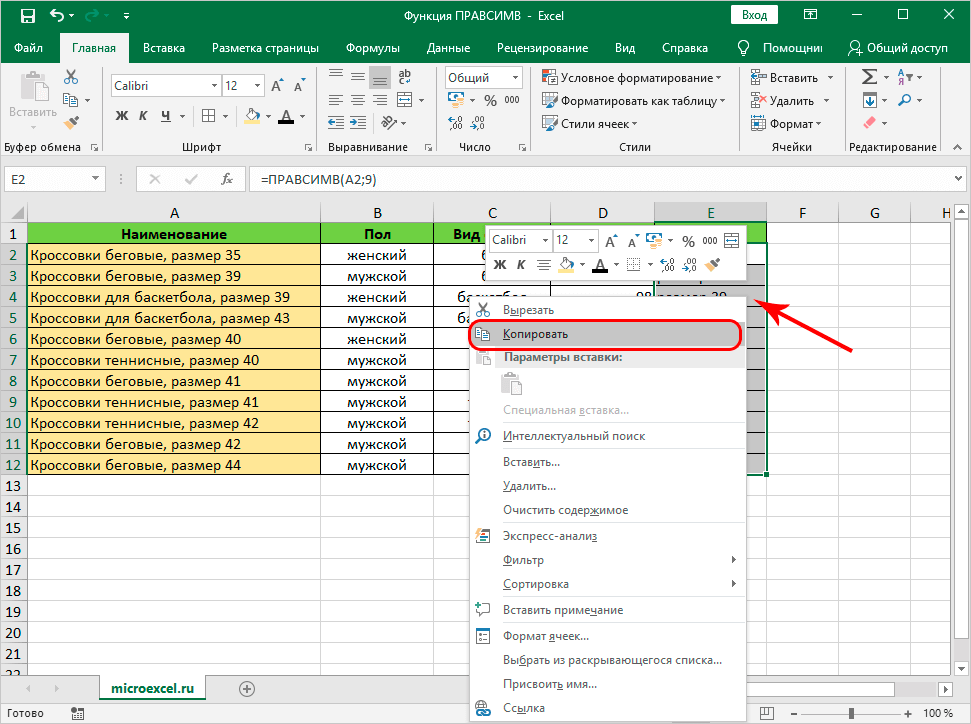The image size is (971, 724).
Task: Click the Clear eraser icon in Editing
Action: click(x=869, y=123)
